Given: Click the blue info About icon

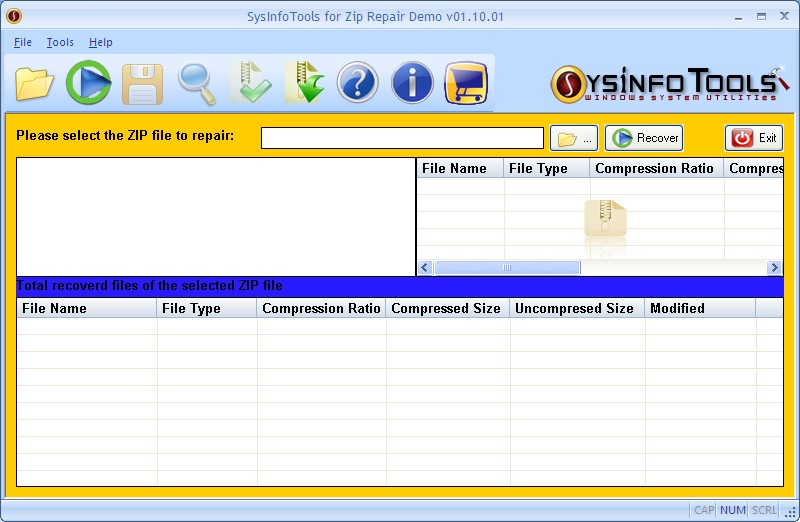Looking at the screenshot, I should click(x=412, y=83).
